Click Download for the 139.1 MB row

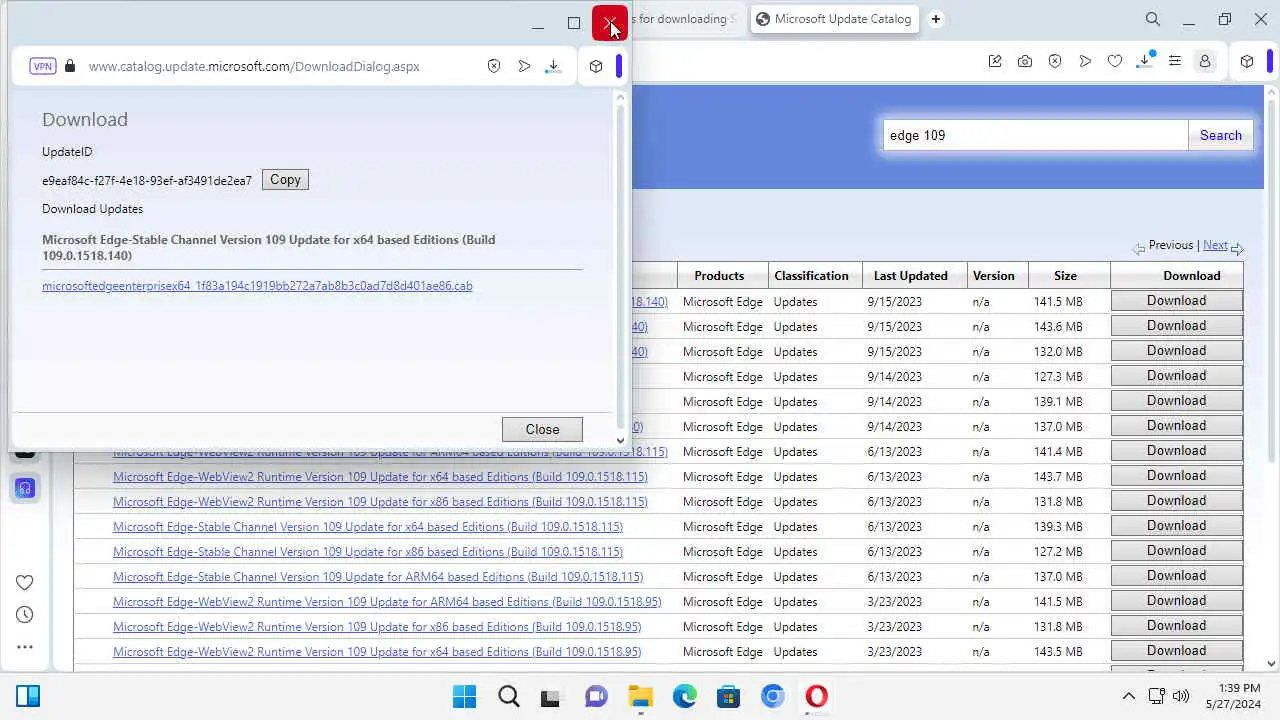pyautogui.click(x=1176, y=401)
